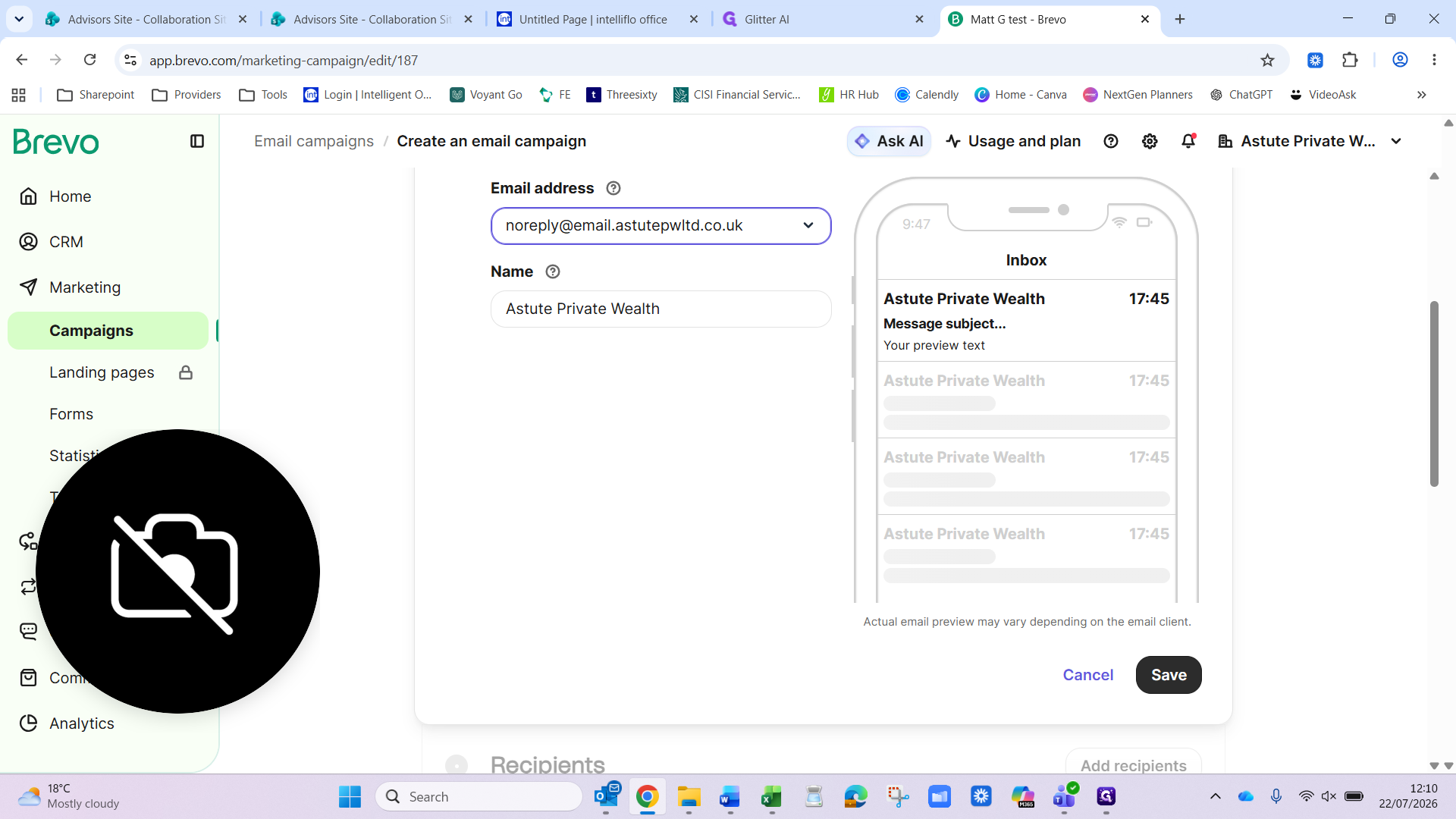
Task: Open the Chrome three-dot menu
Action: [x=1434, y=60]
